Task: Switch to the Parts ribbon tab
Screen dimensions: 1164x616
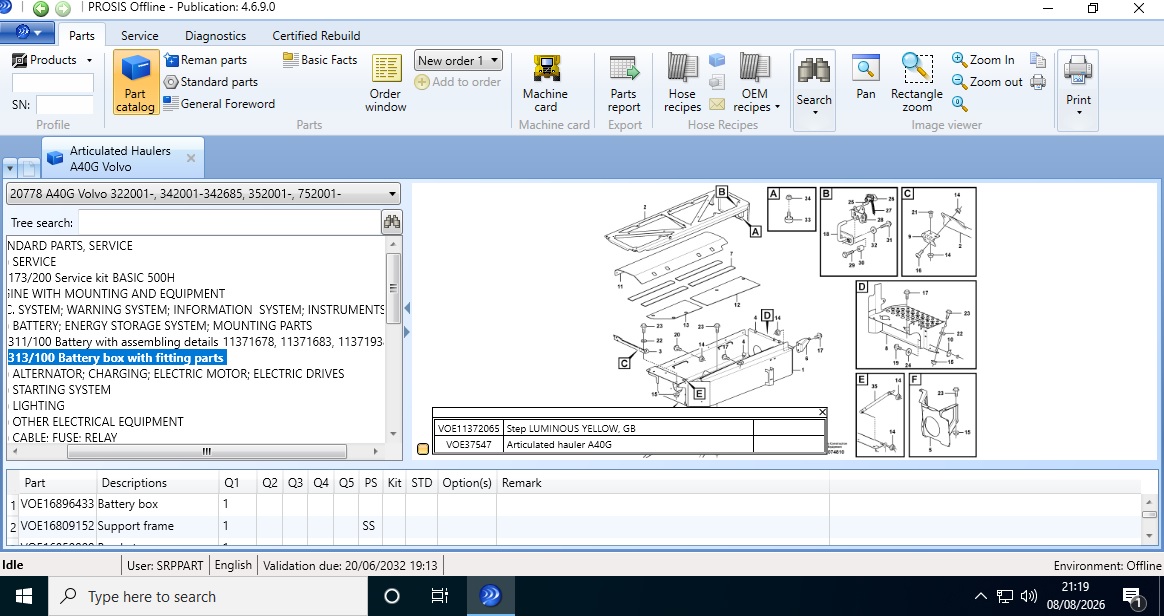Action: click(82, 36)
